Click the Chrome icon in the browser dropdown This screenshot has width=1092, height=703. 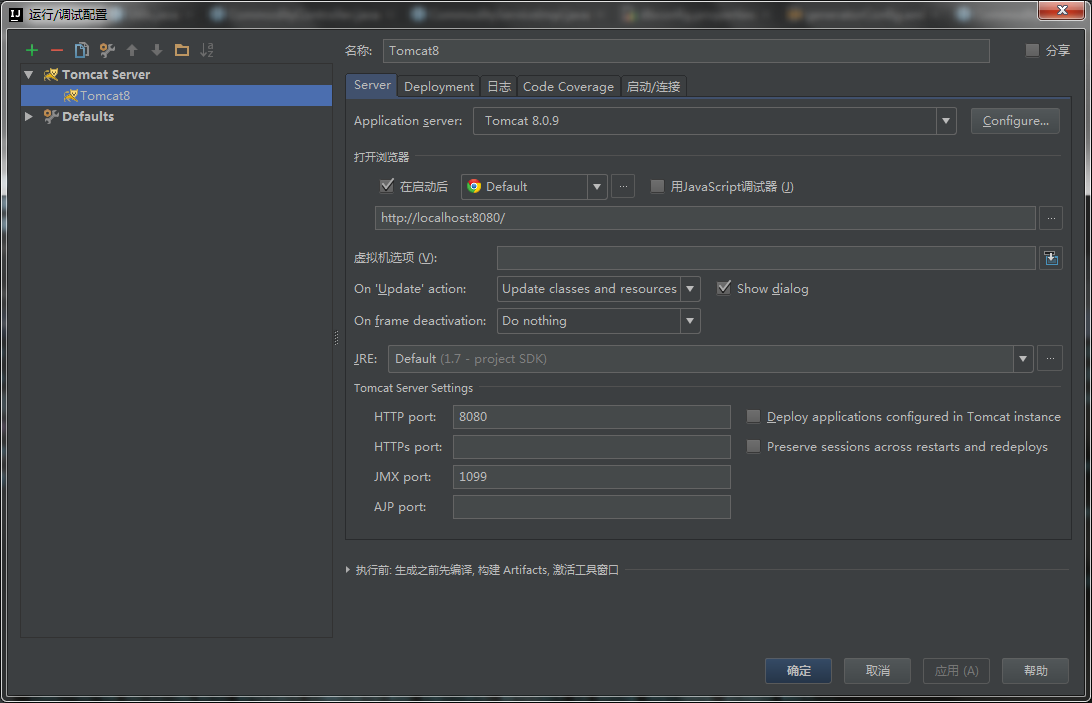point(474,187)
